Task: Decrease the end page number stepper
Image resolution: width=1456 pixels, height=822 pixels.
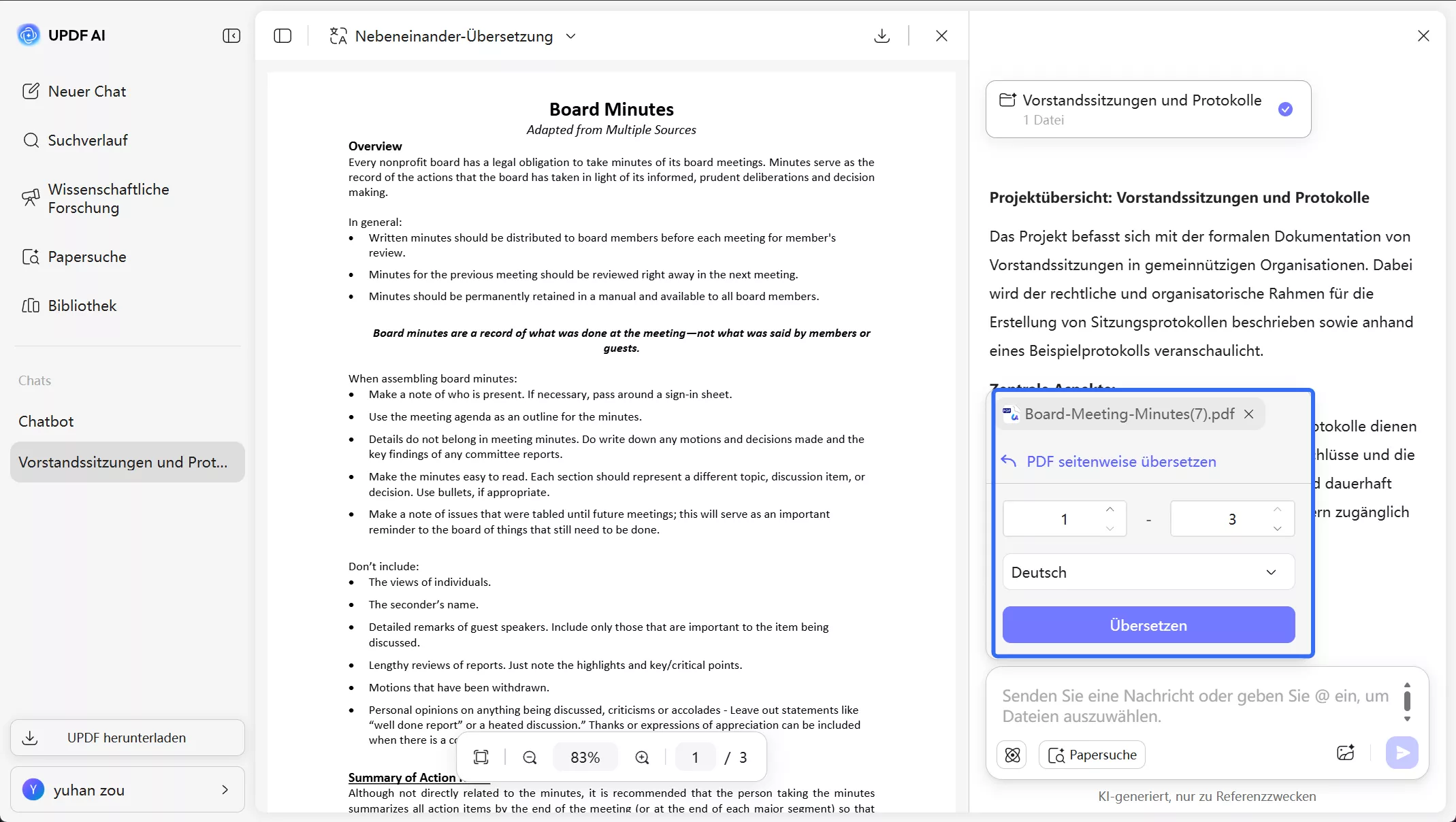Action: pyautogui.click(x=1277, y=529)
